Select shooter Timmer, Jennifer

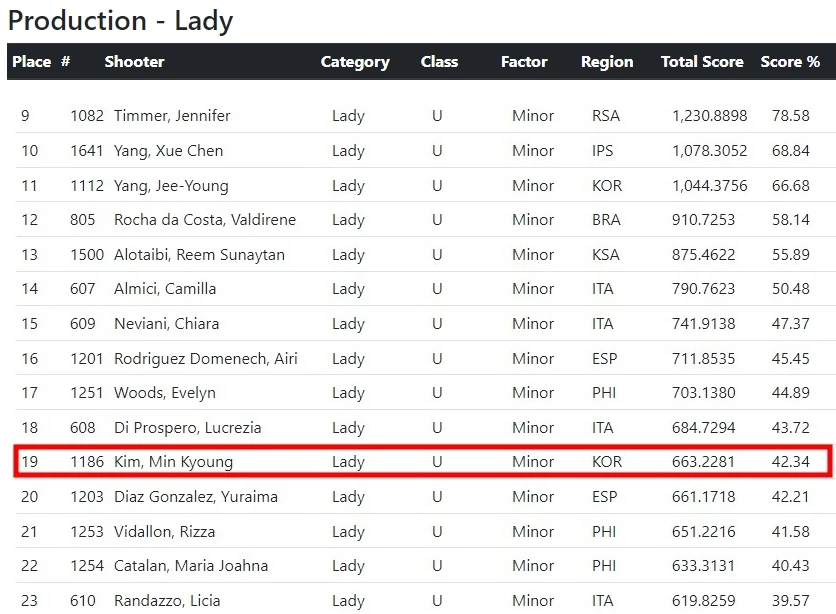[172, 116]
